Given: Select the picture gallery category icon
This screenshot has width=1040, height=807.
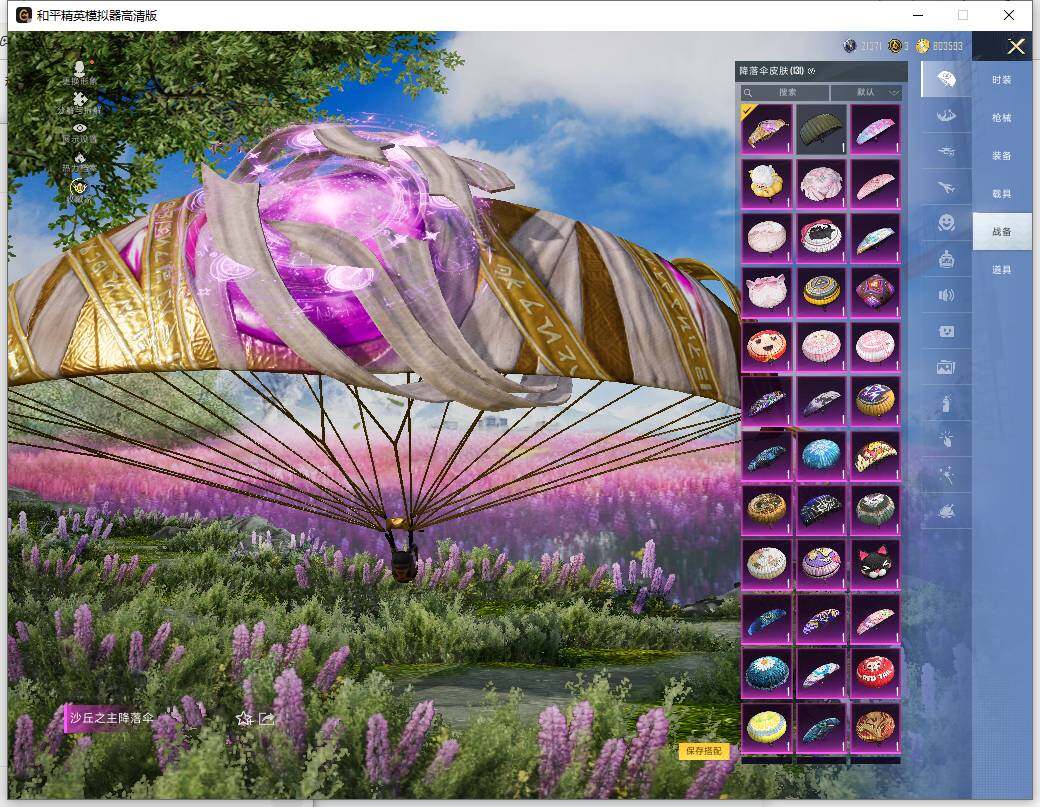Looking at the screenshot, I should point(946,367).
